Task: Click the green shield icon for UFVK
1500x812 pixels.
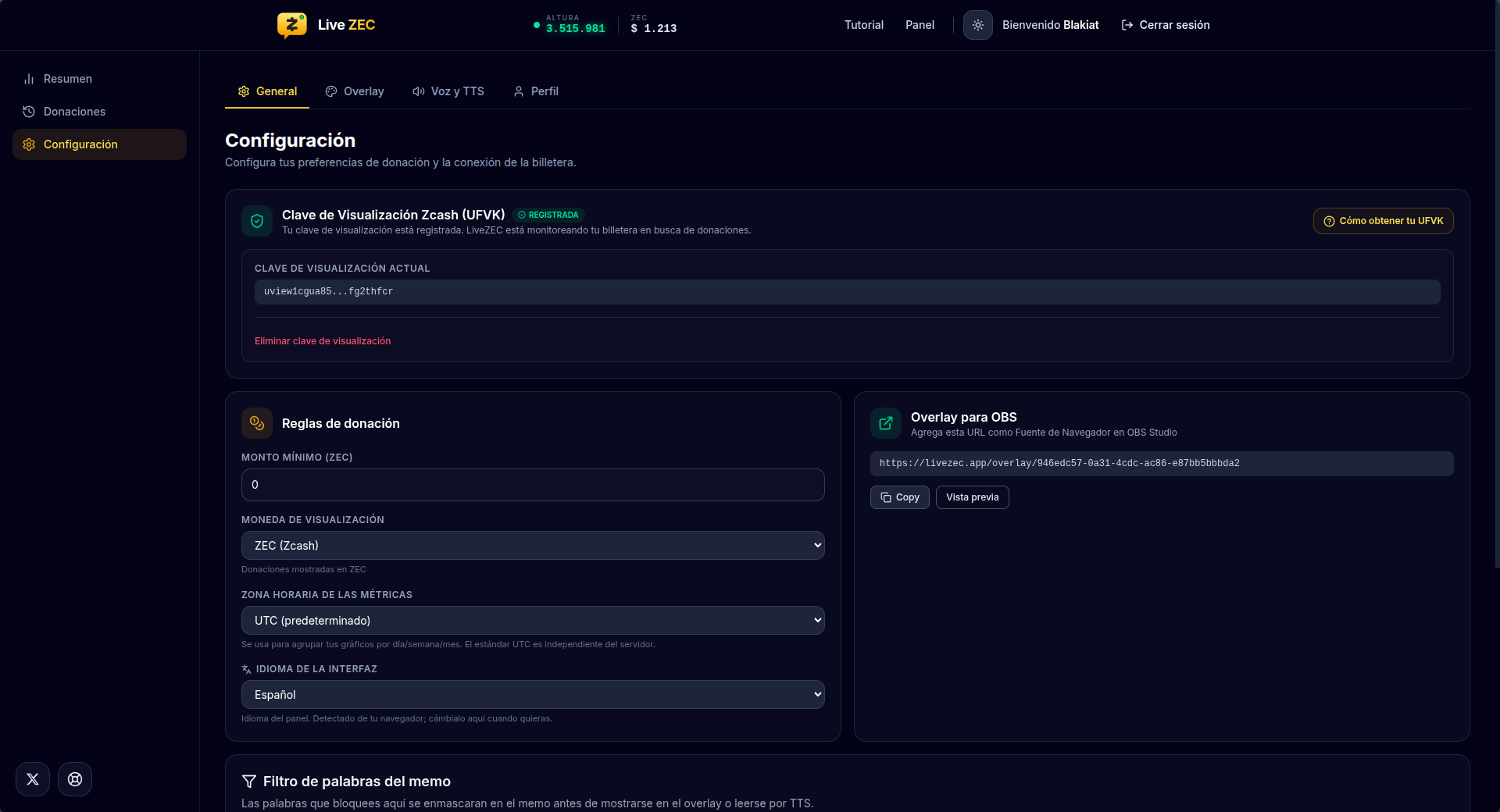Action: click(x=257, y=221)
